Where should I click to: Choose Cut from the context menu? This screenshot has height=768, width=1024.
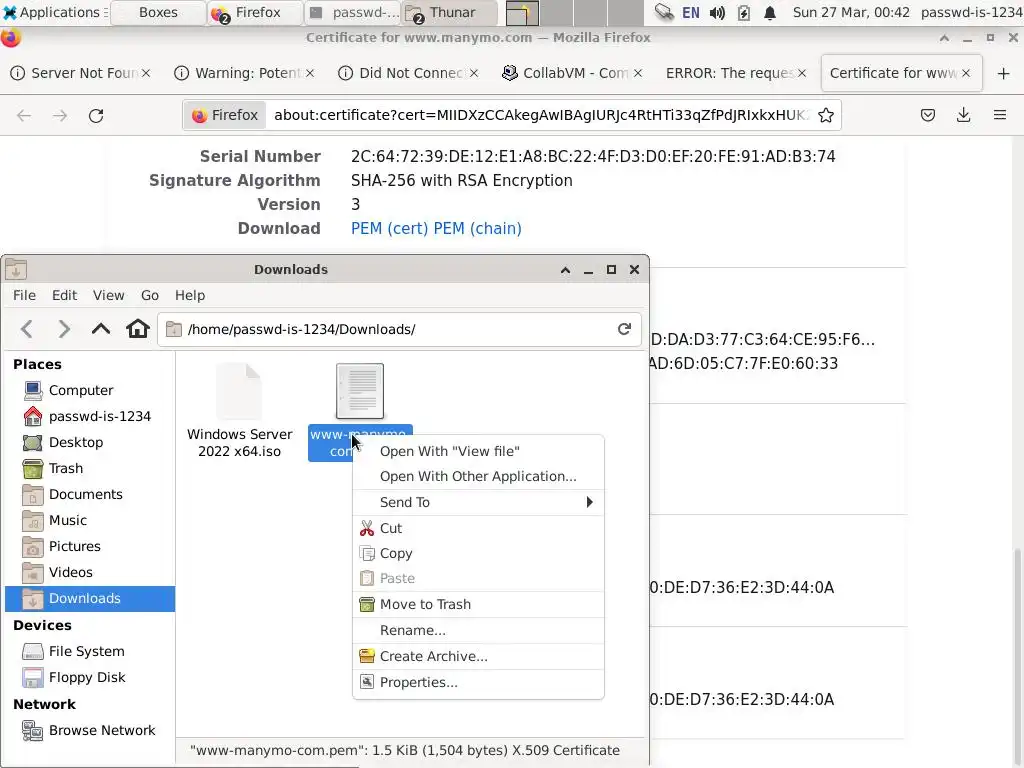pos(478,528)
